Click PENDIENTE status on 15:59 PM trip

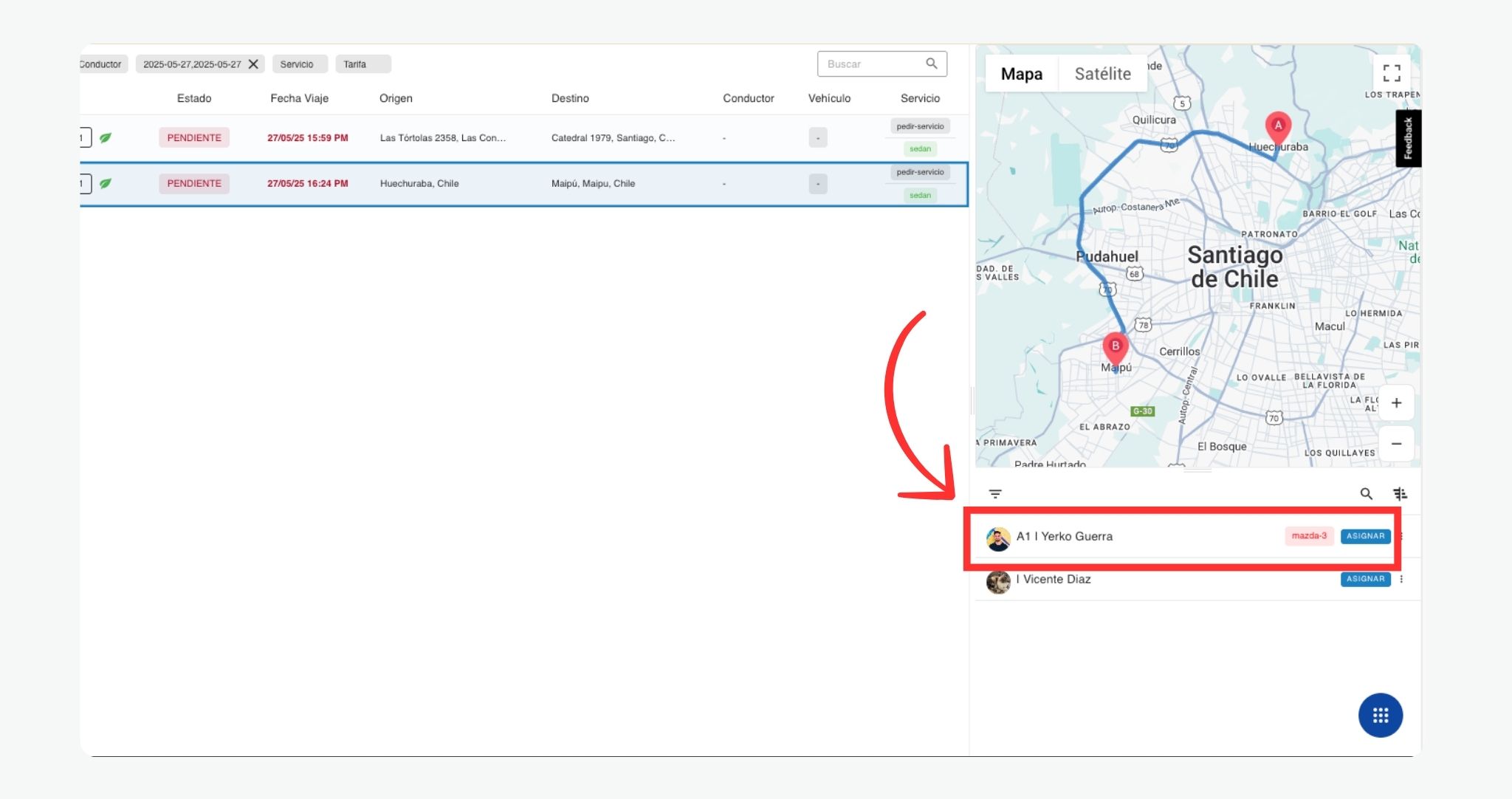point(194,137)
